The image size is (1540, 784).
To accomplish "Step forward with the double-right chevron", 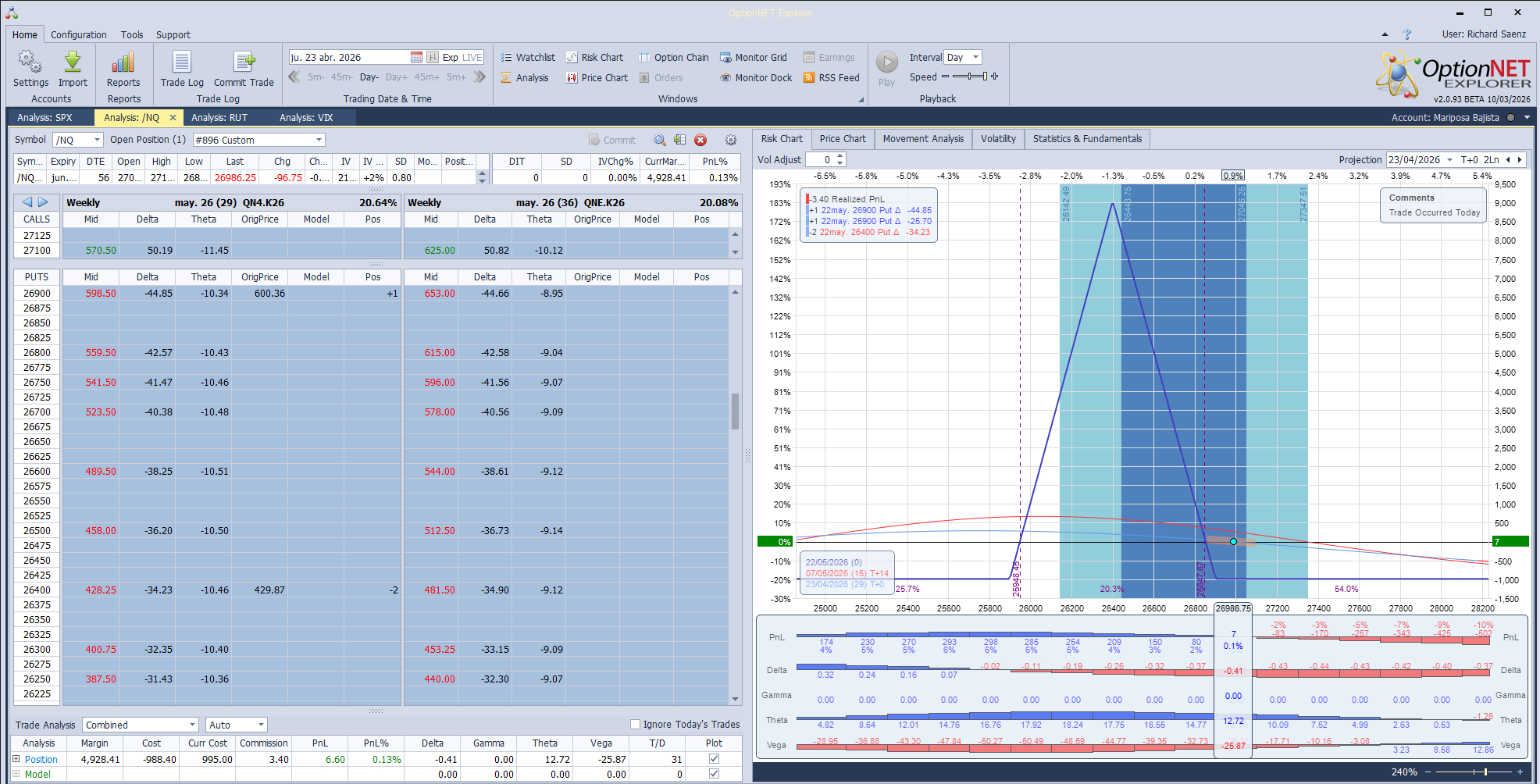I will [479, 77].
